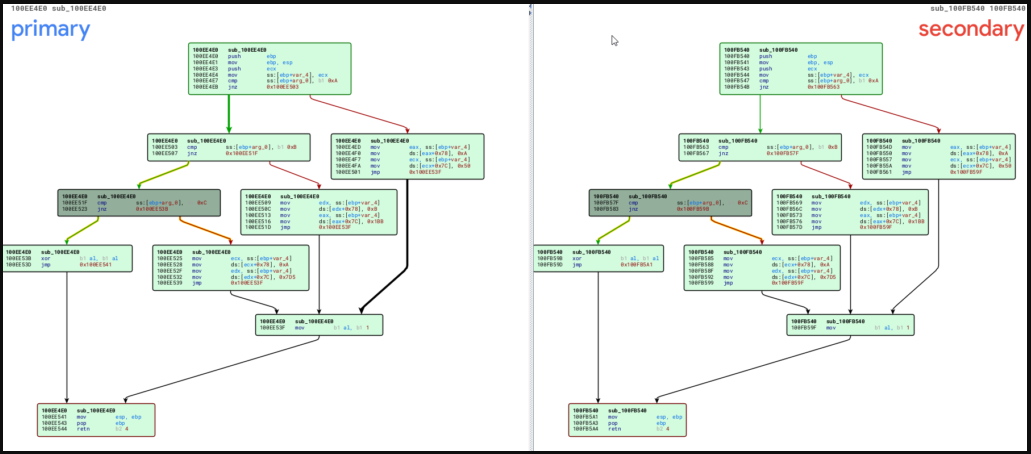Click the mov 0x7D5 line at 100EE532
The image size is (1031, 454).
[227, 277]
